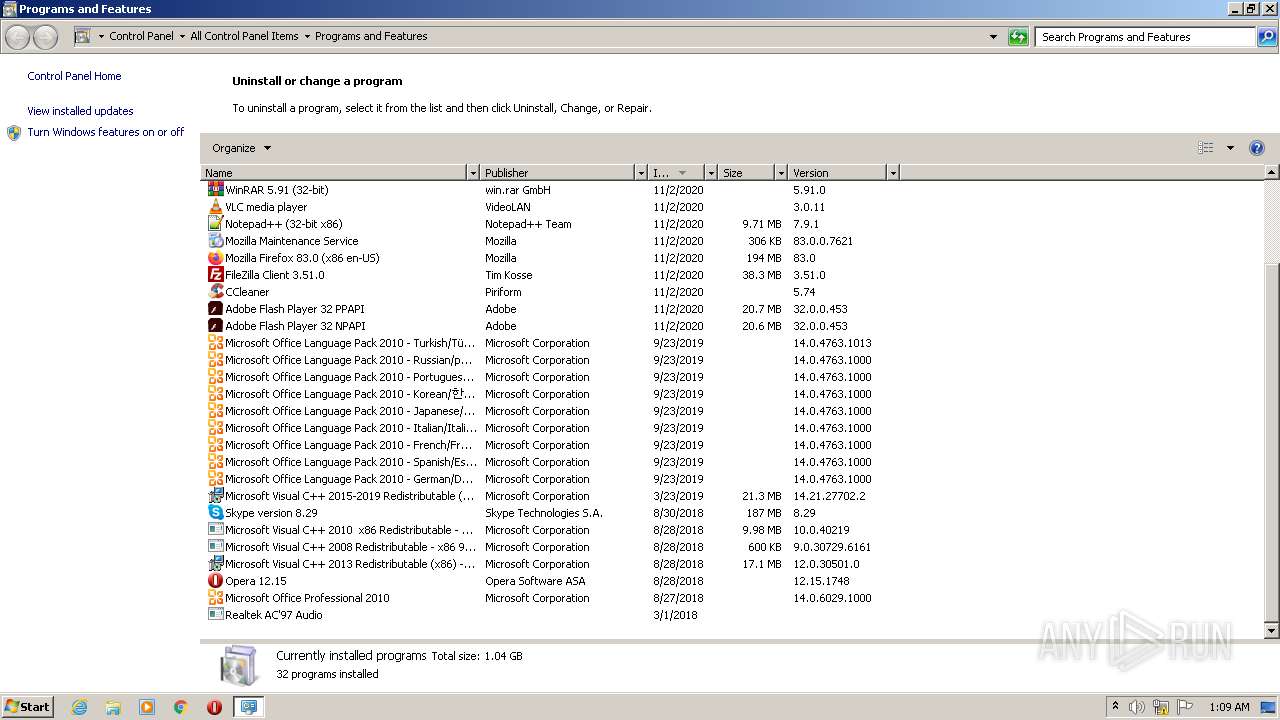Viewport: 1280px width, 720px height.
Task: Select the Visual C++ 2015-2019 Redistributable icon
Action: click(215, 495)
